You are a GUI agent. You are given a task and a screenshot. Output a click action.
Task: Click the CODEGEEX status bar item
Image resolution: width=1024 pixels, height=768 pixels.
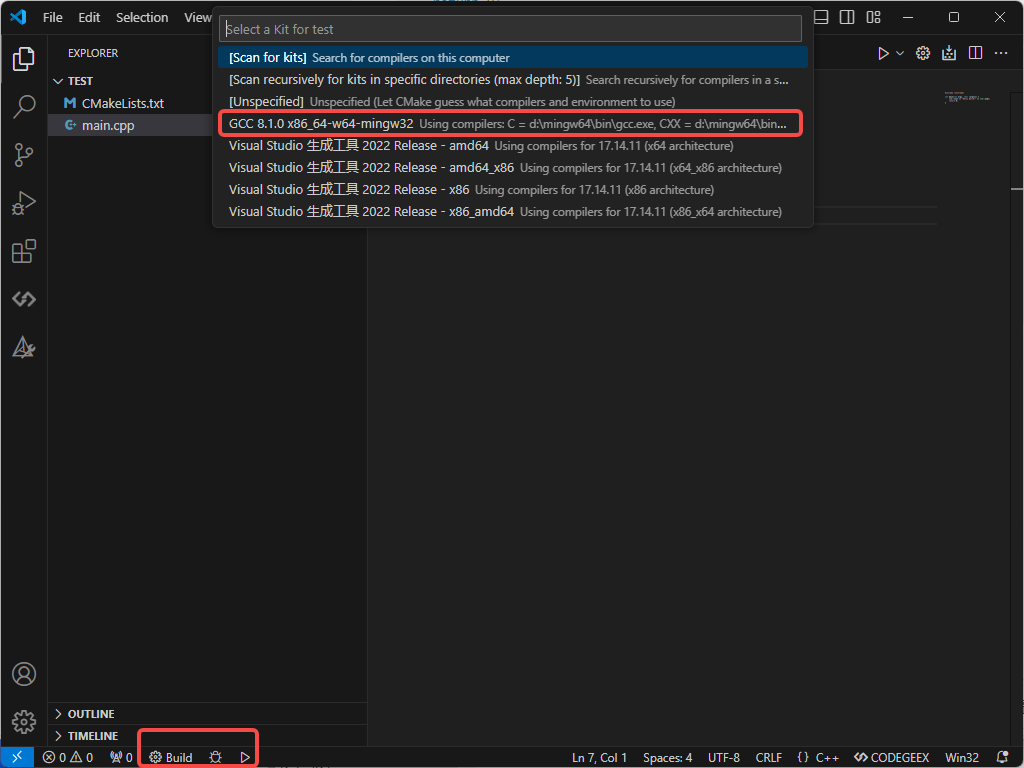tap(891, 758)
